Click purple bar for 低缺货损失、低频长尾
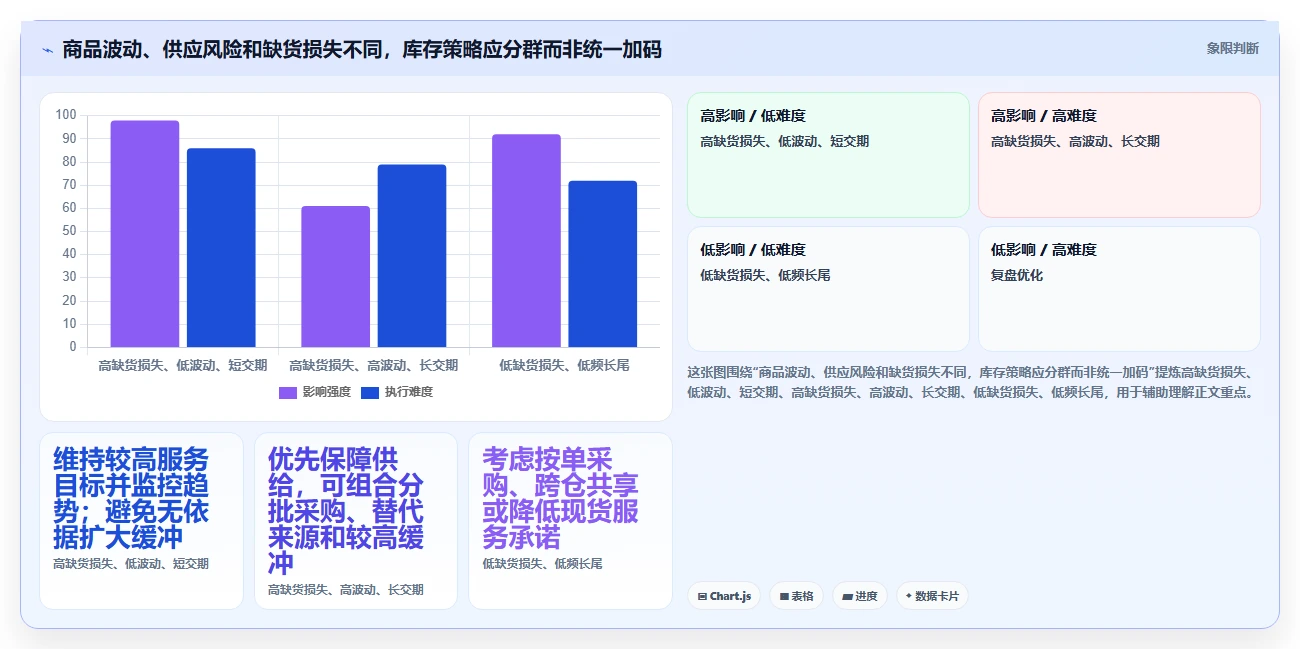 [x=526, y=241]
